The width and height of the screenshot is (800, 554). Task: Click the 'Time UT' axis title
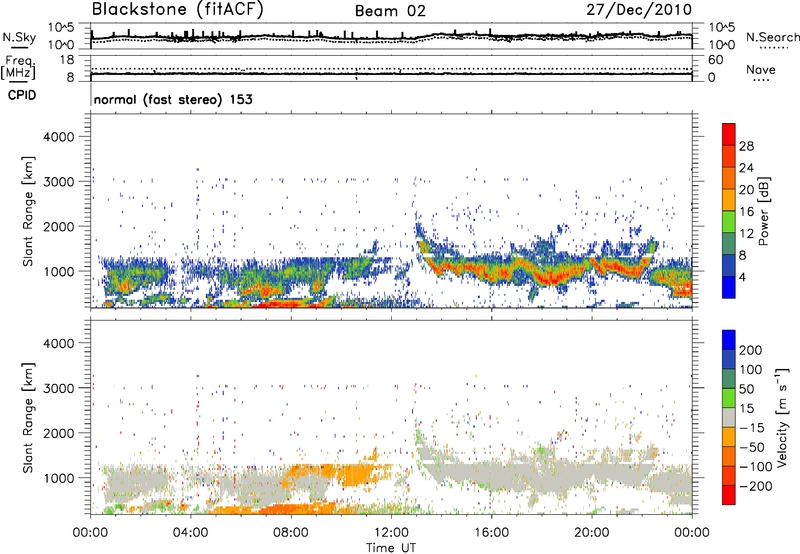click(391, 548)
